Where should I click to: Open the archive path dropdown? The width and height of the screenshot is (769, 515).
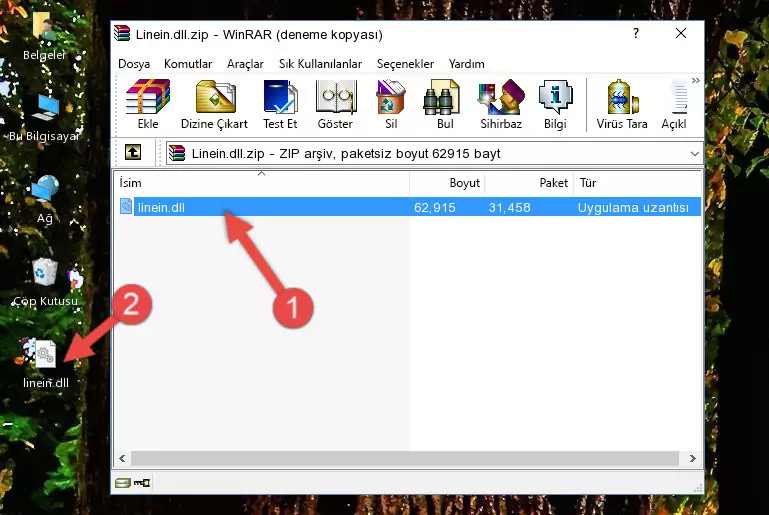[694, 154]
